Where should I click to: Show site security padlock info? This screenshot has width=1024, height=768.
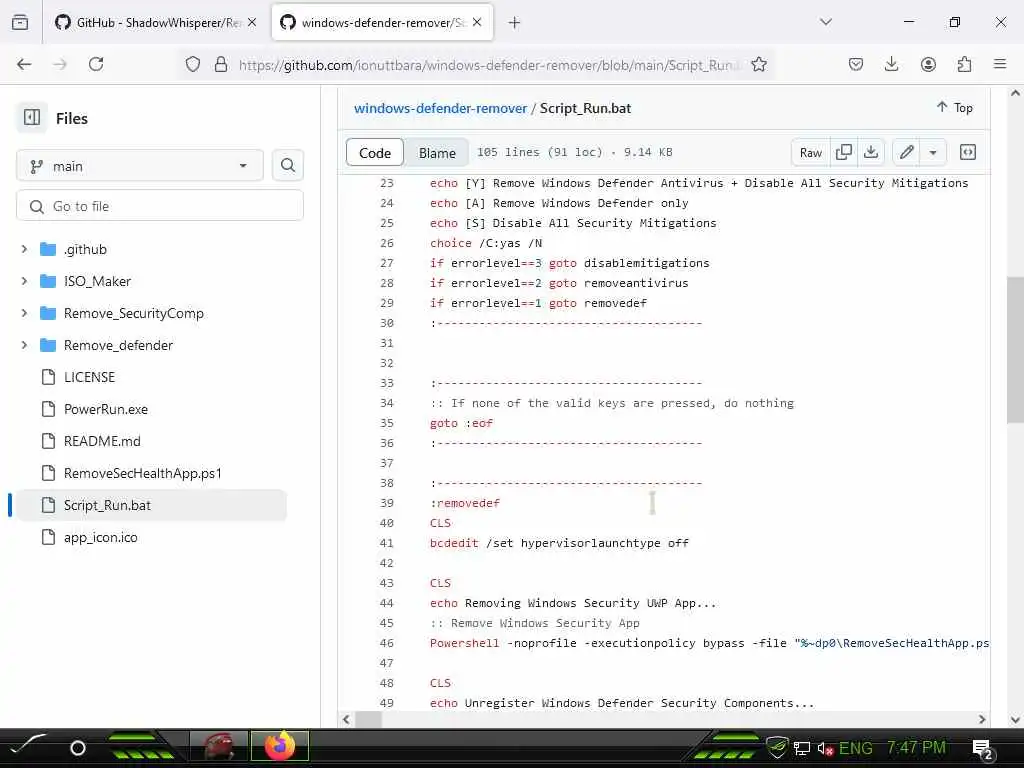221,64
